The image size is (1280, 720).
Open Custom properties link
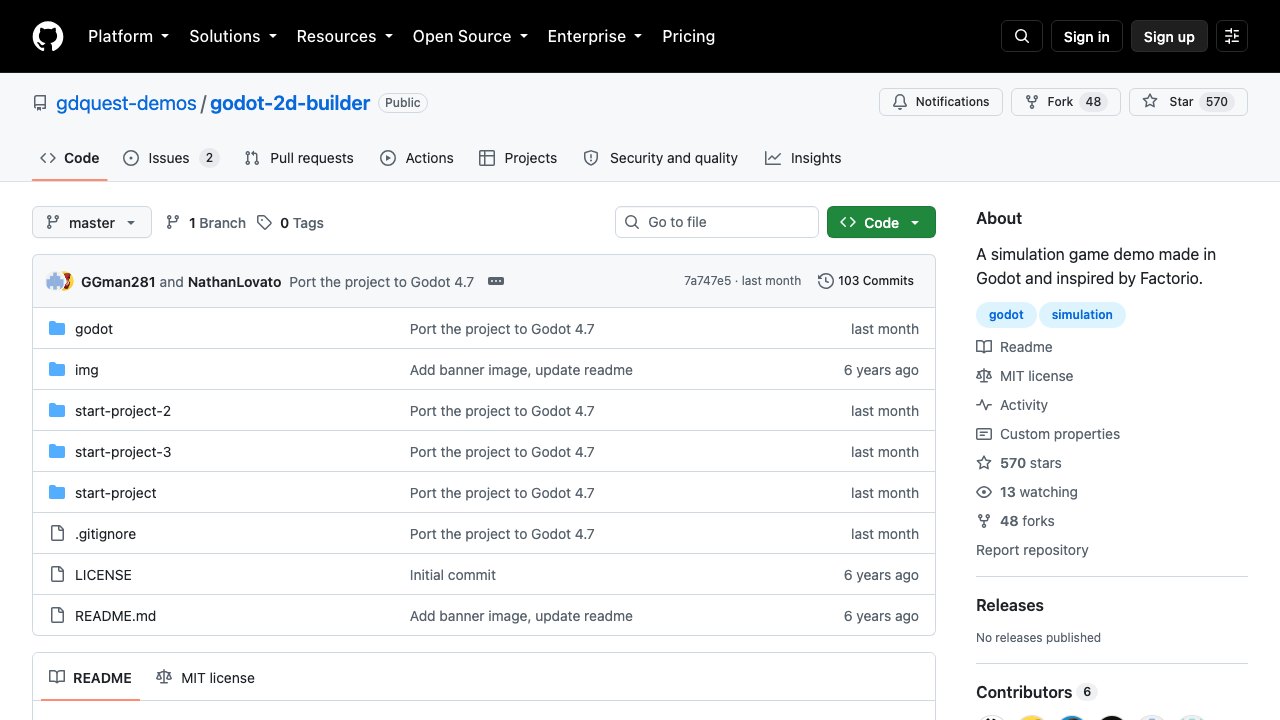point(1048,434)
